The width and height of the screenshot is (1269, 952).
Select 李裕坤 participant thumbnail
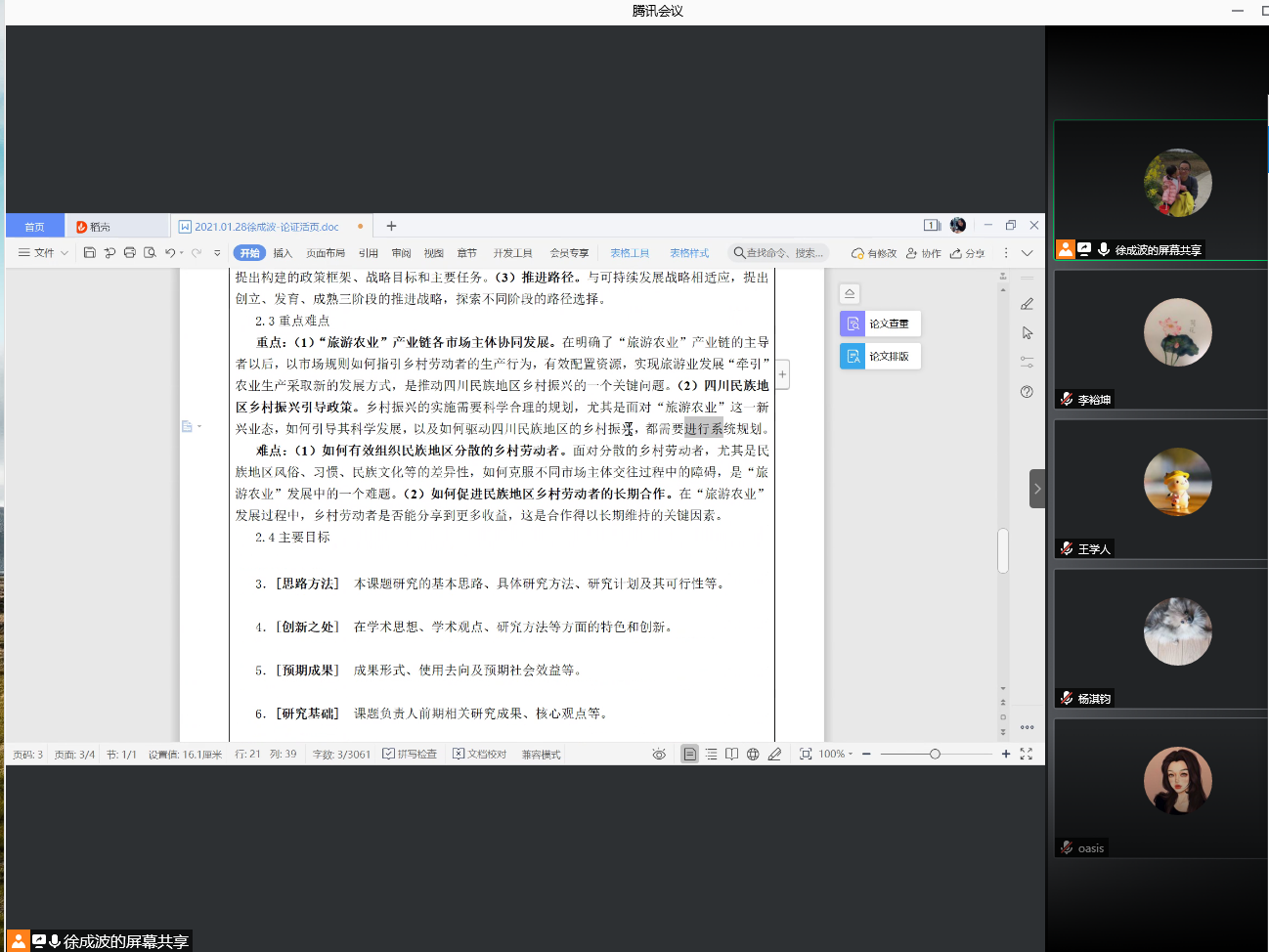(1160, 339)
